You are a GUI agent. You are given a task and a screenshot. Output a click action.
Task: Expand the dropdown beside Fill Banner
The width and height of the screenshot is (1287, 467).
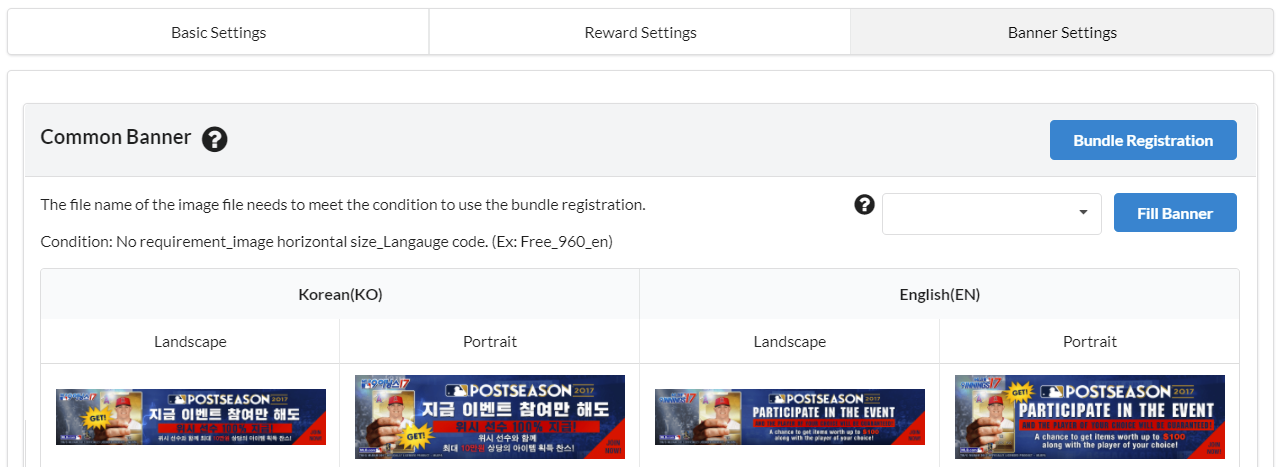point(991,213)
